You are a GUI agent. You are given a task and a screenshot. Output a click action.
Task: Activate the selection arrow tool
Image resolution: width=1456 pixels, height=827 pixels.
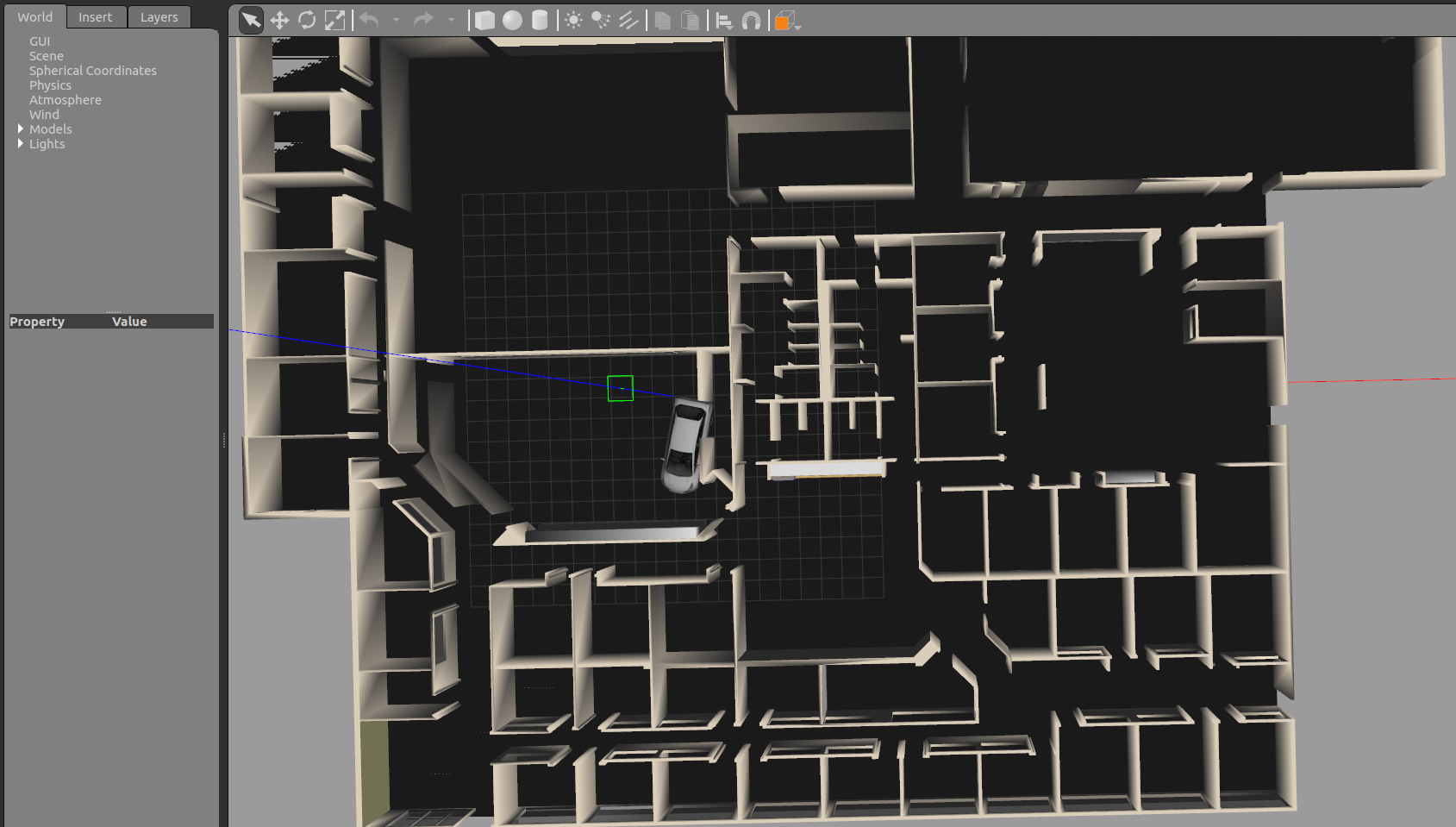tap(250, 20)
